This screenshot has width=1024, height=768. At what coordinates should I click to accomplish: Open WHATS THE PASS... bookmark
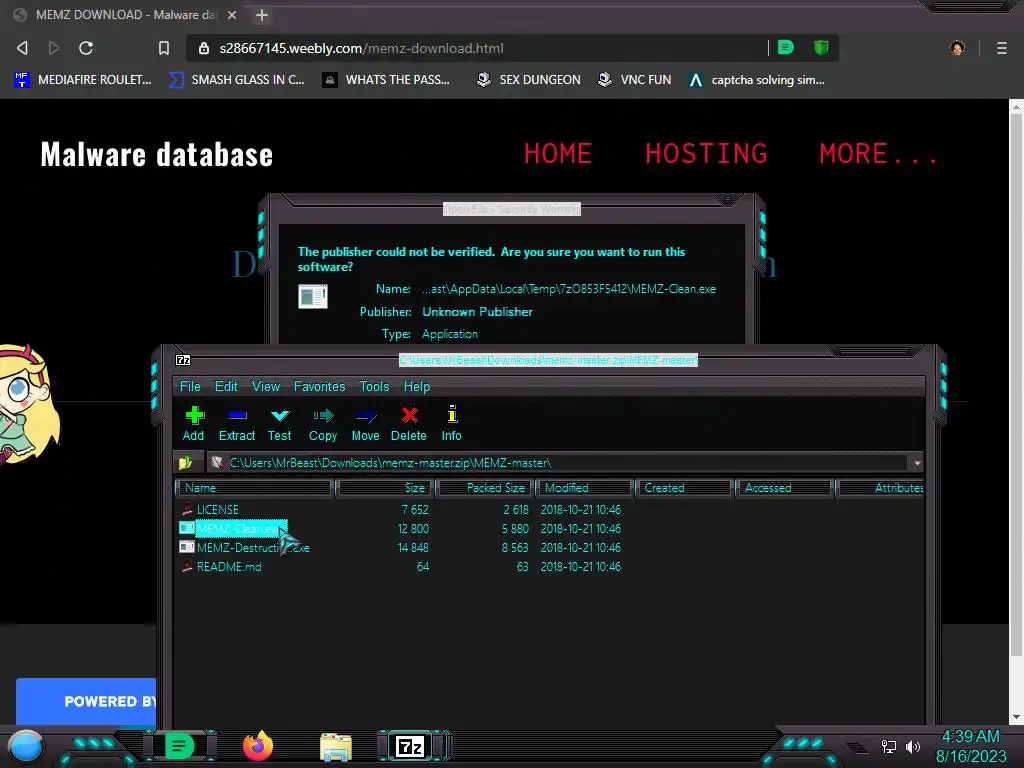387,80
